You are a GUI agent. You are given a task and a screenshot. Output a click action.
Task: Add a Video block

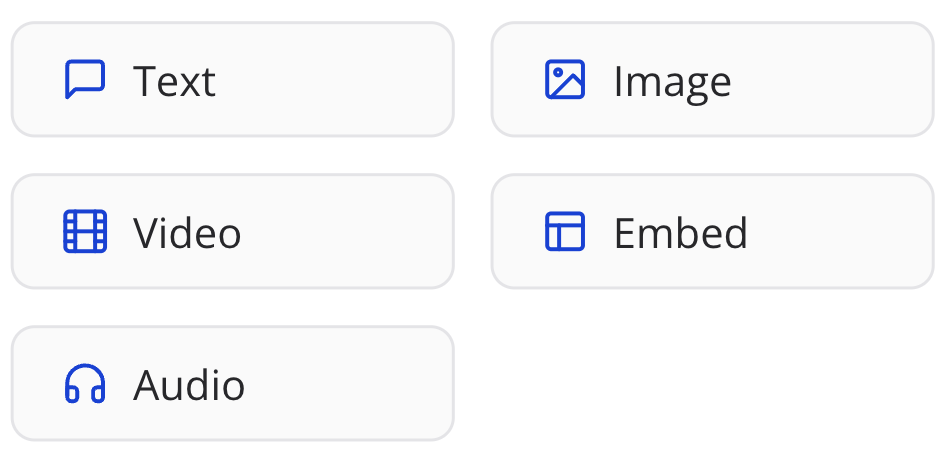232,232
